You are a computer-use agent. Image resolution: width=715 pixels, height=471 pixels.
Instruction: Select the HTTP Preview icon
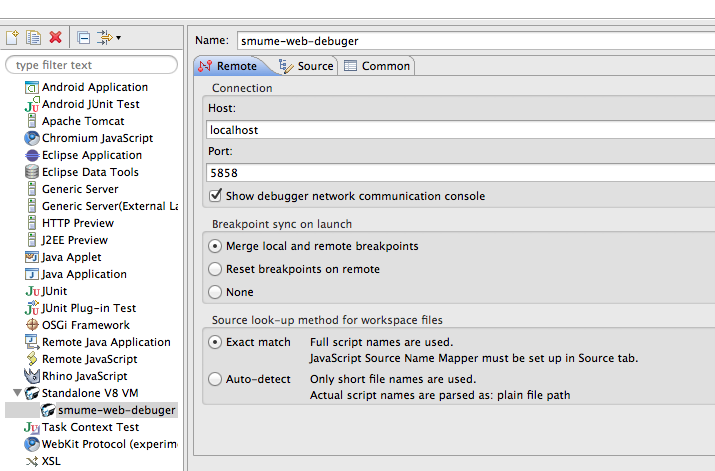click(31, 223)
